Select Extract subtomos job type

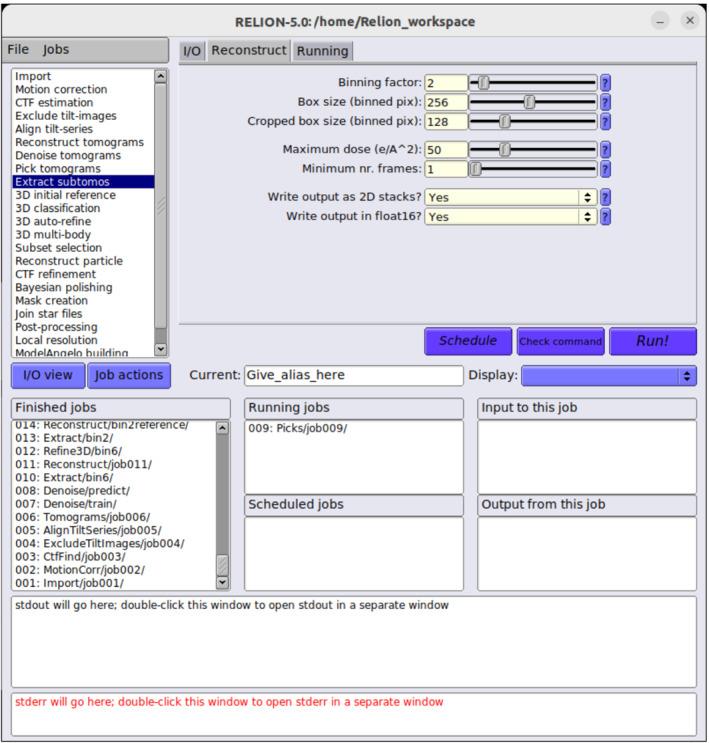[83, 182]
